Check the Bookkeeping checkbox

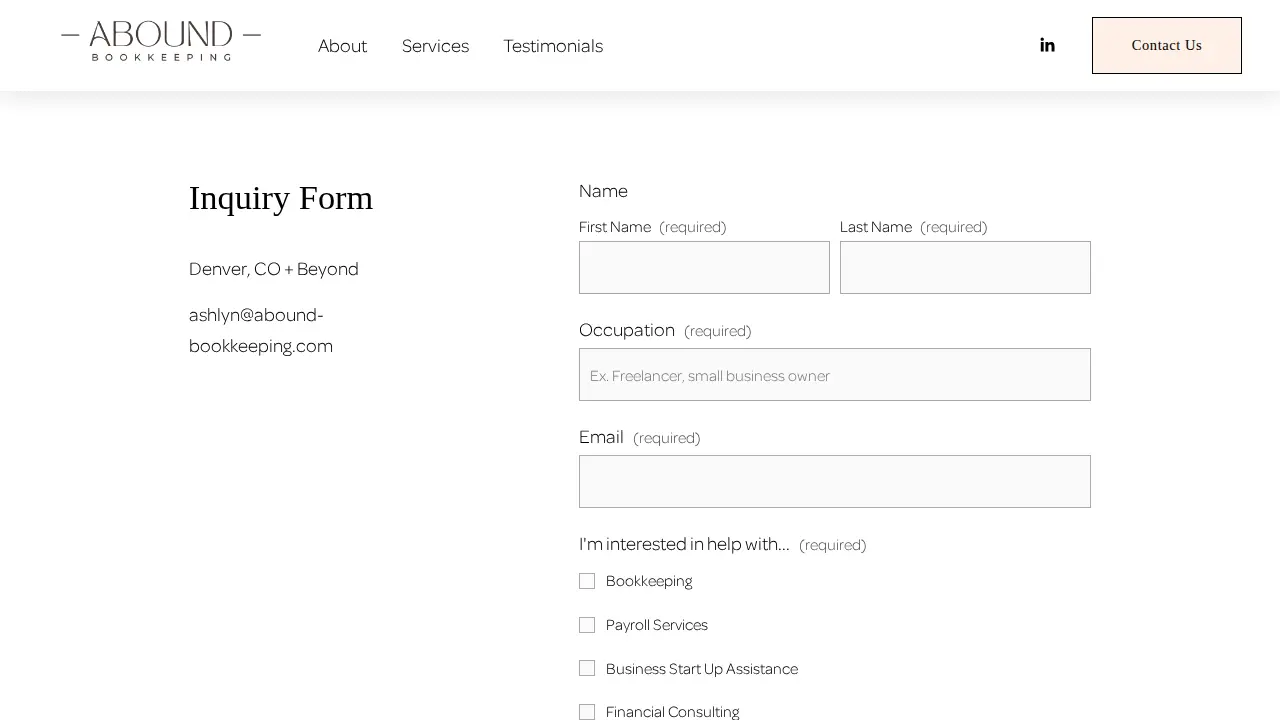(587, 581)
